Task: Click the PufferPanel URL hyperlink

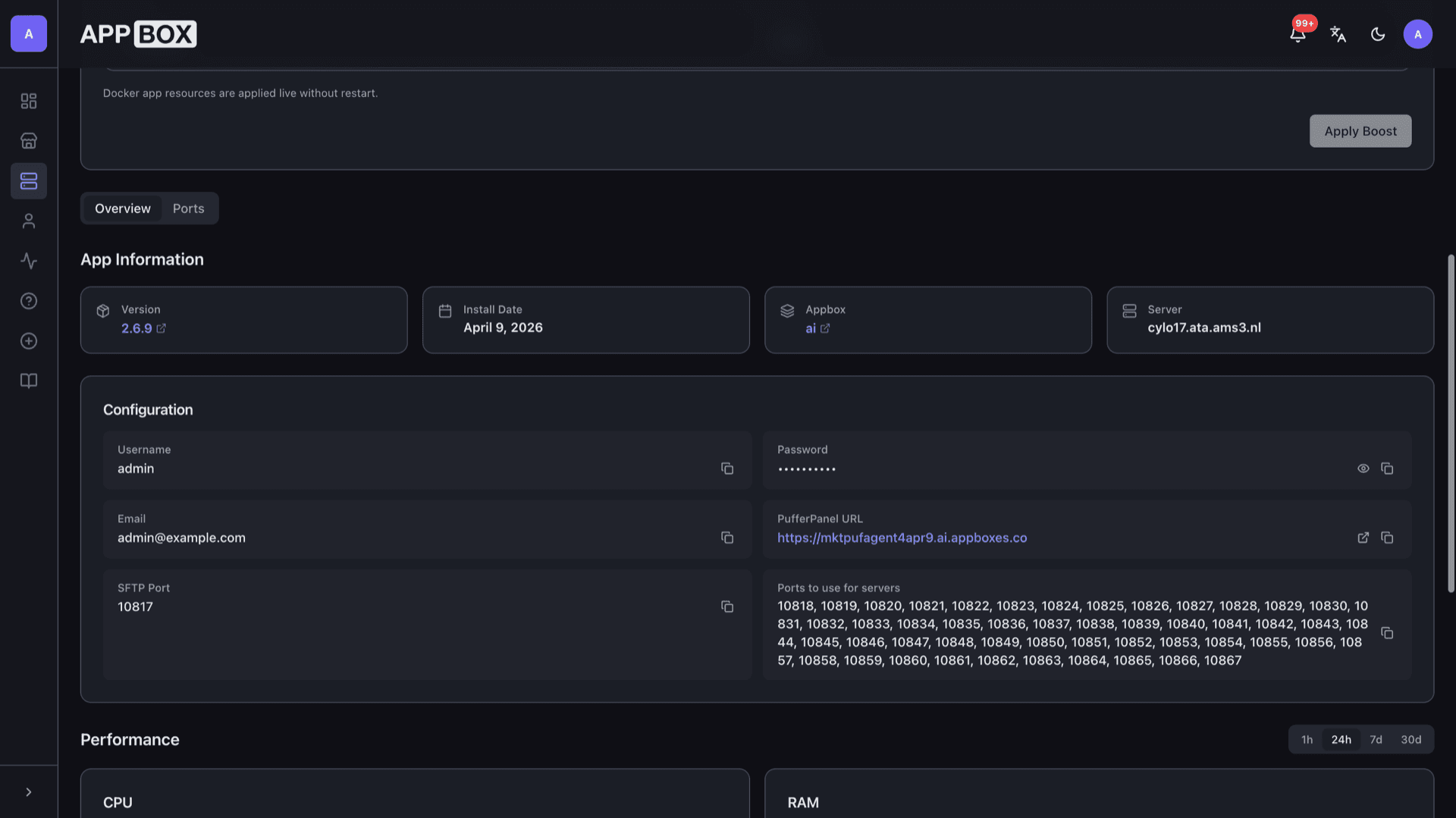Action: click(902, 537)
